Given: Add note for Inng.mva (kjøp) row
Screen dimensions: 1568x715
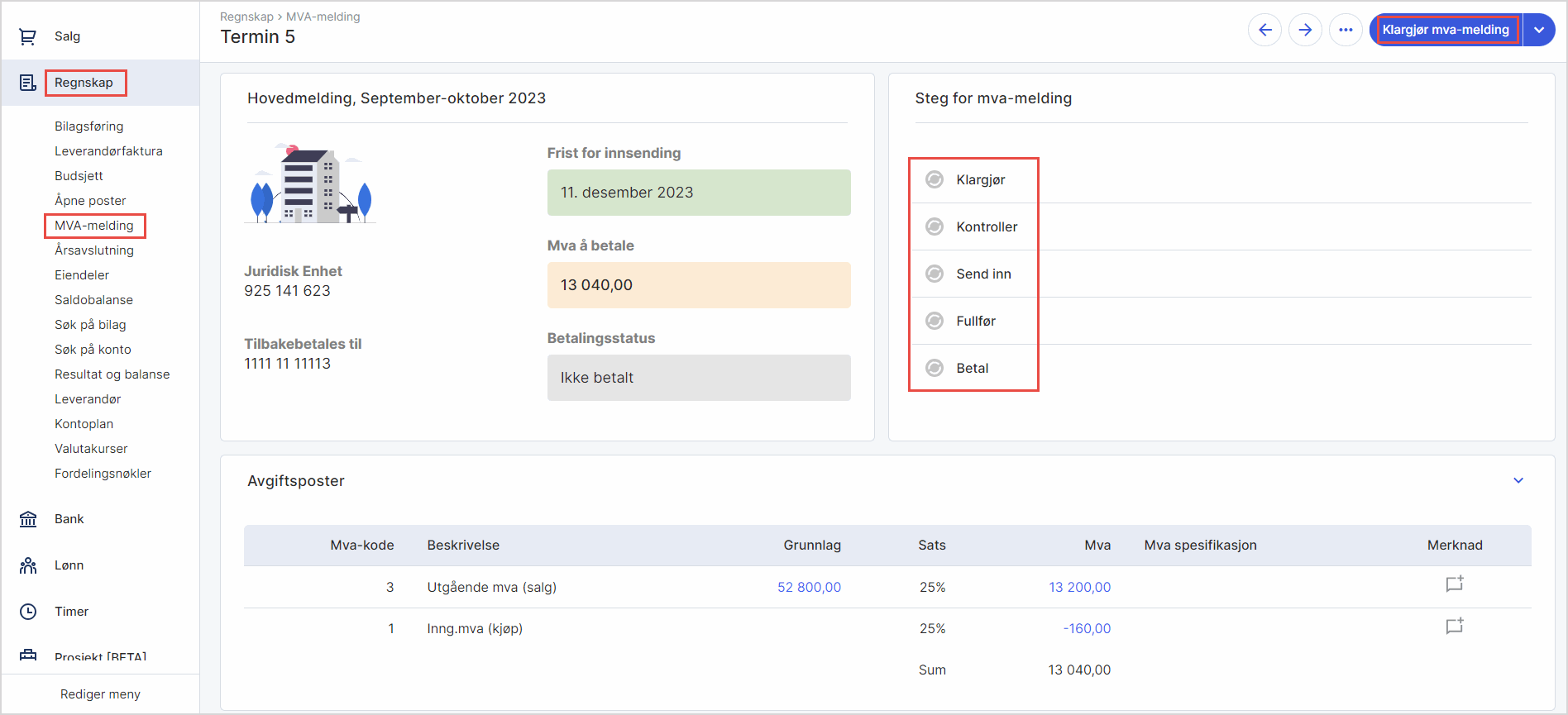Looking at the screenshot, I should [x=1454, y=627].
